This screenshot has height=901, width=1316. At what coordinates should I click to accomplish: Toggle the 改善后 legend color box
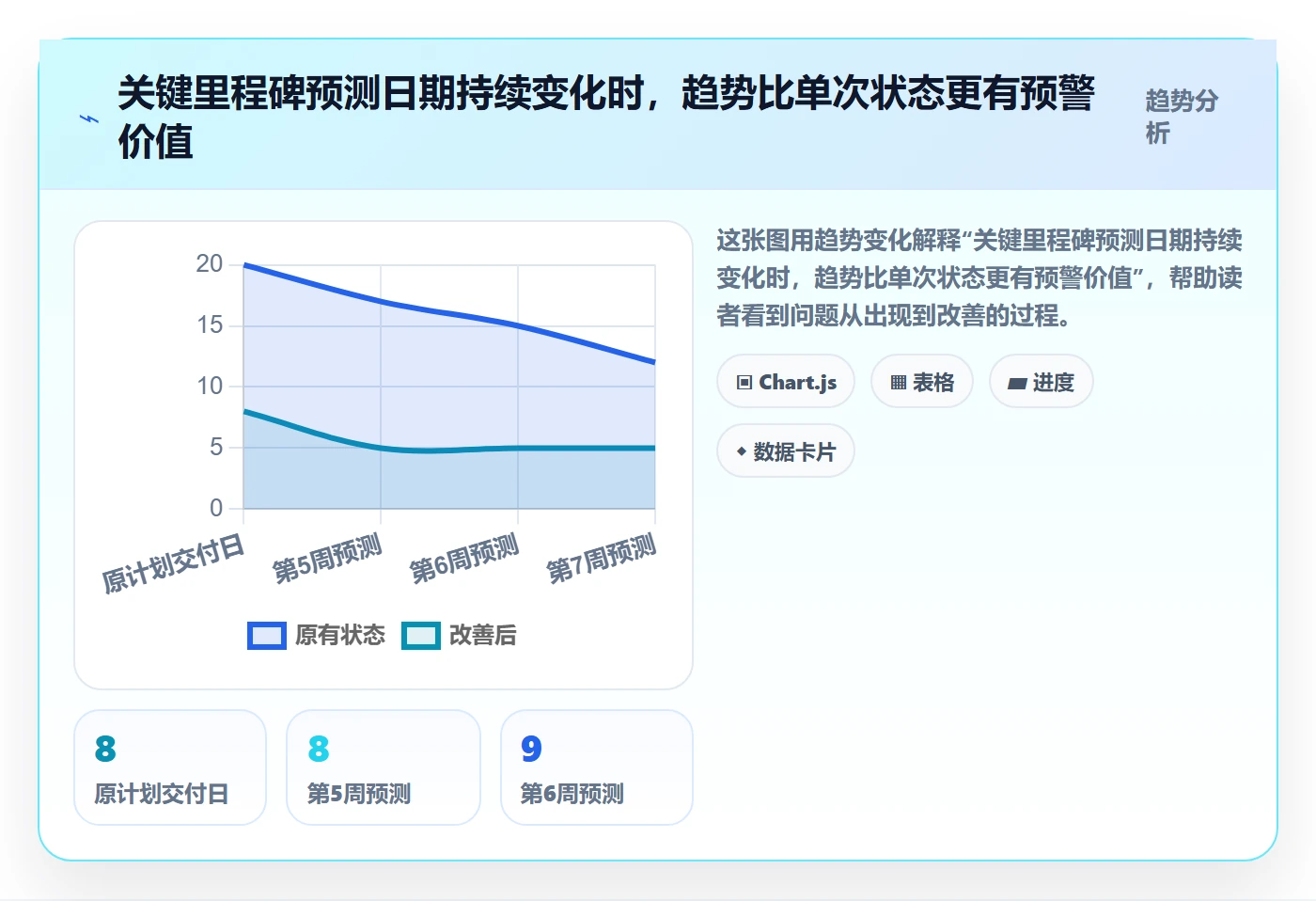tap(421, 636)
